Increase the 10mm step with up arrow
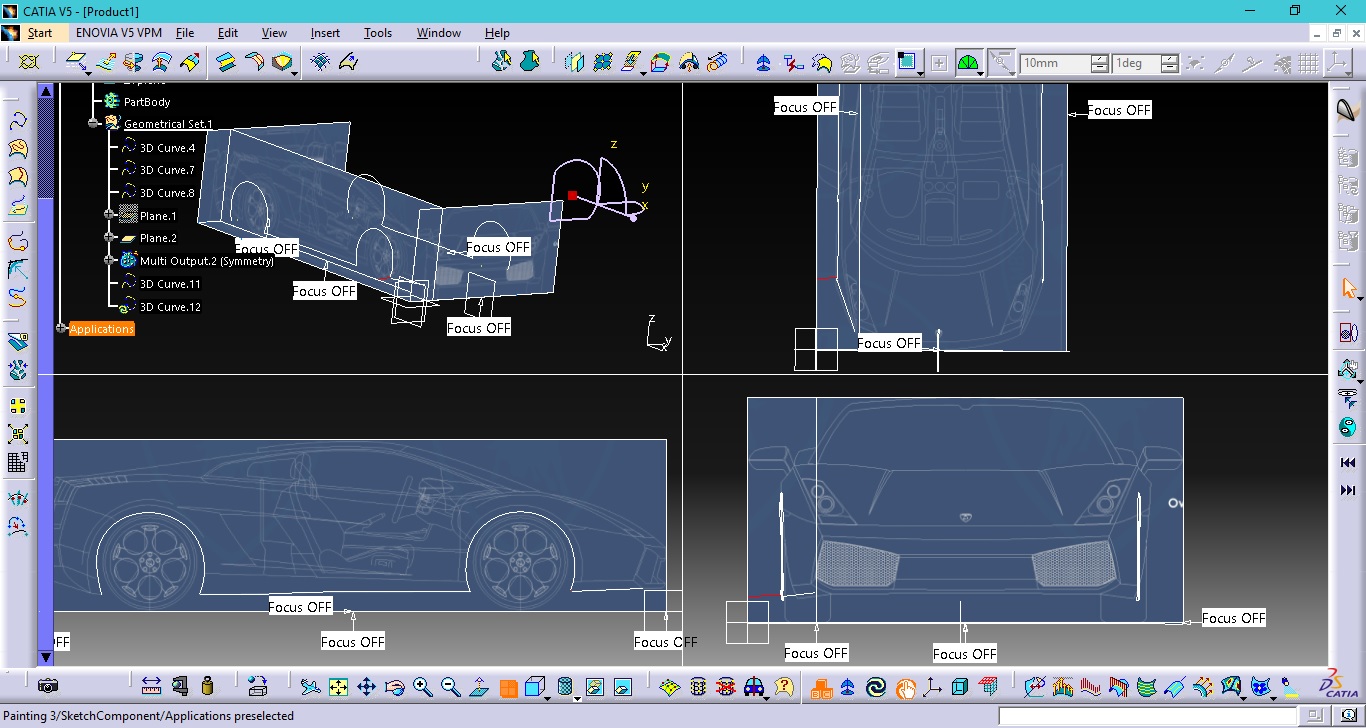The image size is (1366, 728). 1100,58
